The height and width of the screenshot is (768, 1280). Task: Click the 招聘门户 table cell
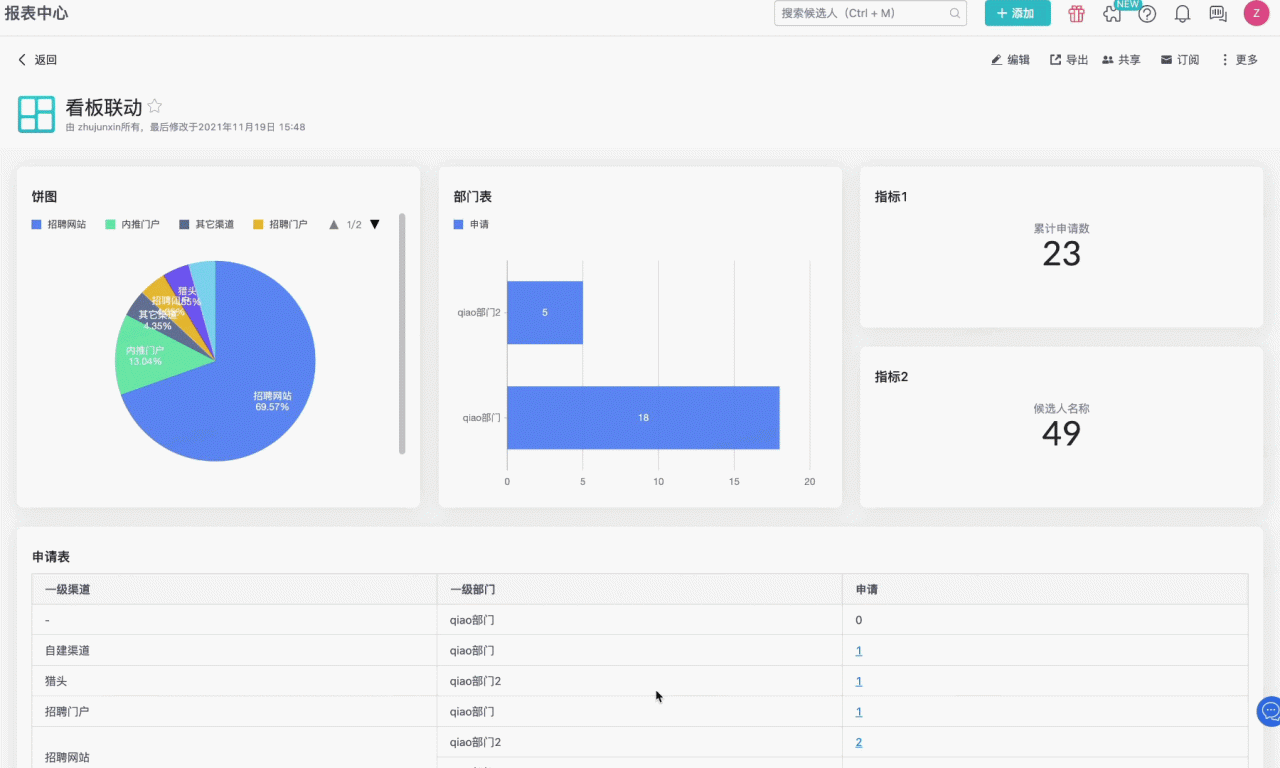click(x=234, y=712)
